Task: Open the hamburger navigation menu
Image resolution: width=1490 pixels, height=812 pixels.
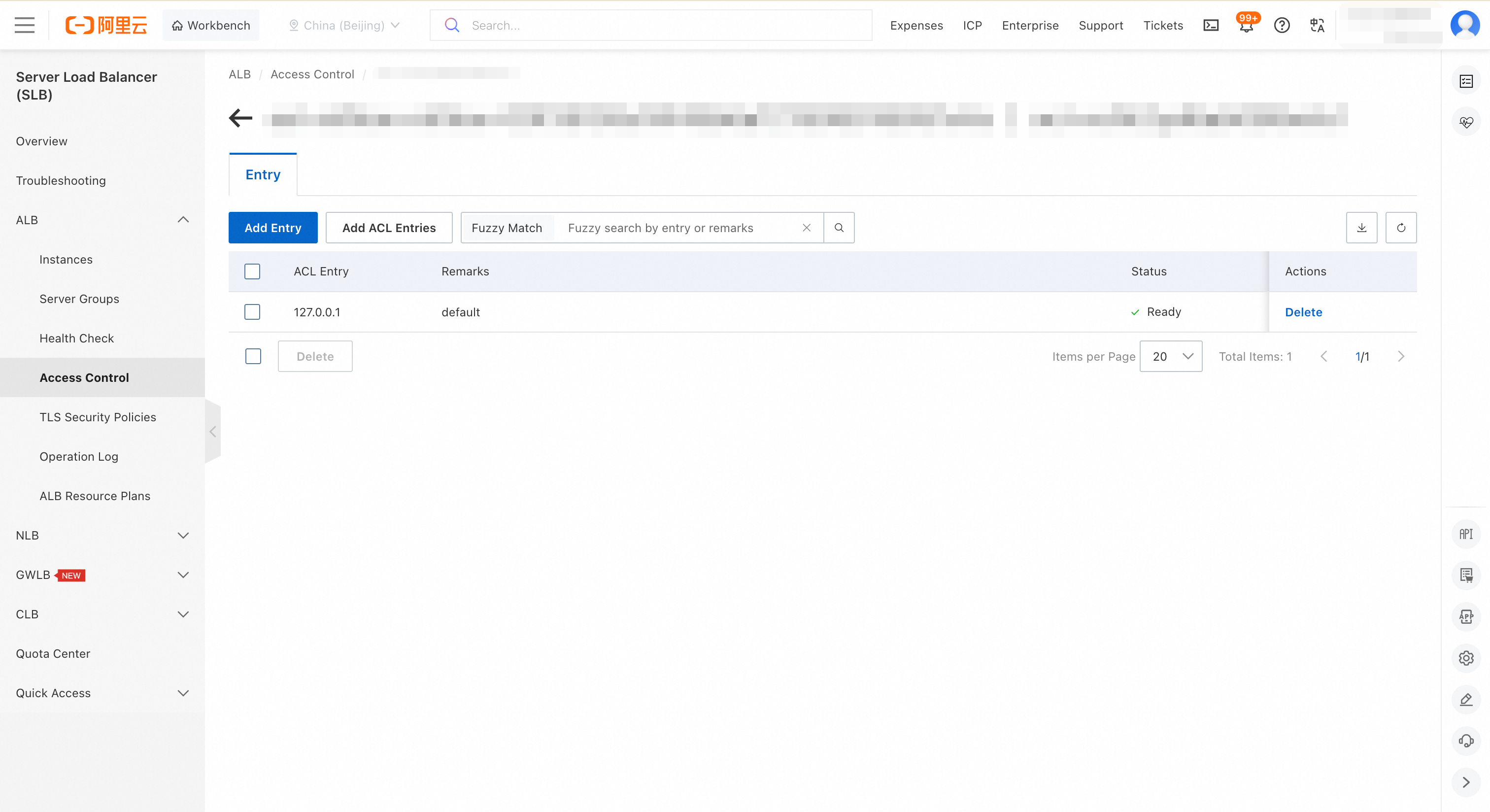Action: tap(24, 25)
